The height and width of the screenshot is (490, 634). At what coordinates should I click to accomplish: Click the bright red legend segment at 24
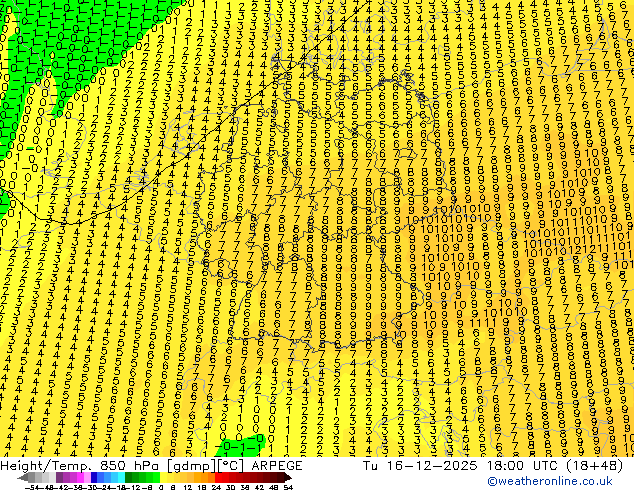tap(218, 478)
